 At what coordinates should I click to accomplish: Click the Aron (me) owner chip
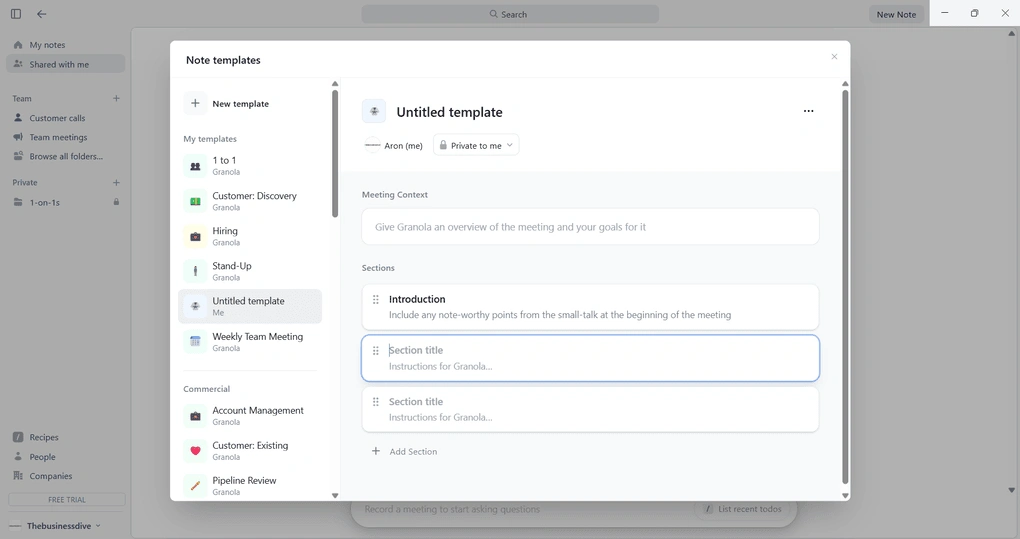pyautogui.click(x=394, y=146)
